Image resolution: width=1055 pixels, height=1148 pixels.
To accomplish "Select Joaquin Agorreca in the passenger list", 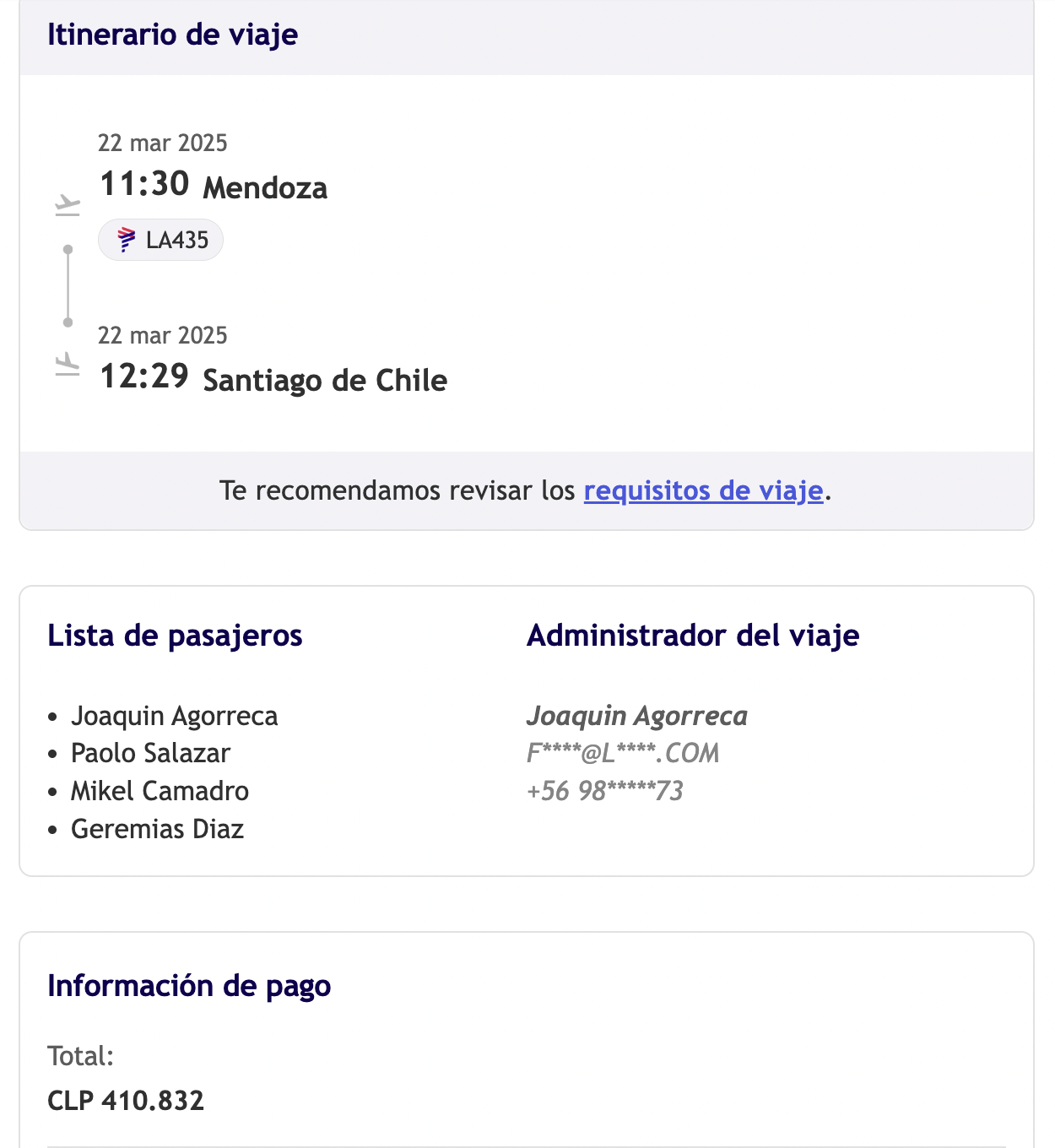I will [x=174, y=716].
